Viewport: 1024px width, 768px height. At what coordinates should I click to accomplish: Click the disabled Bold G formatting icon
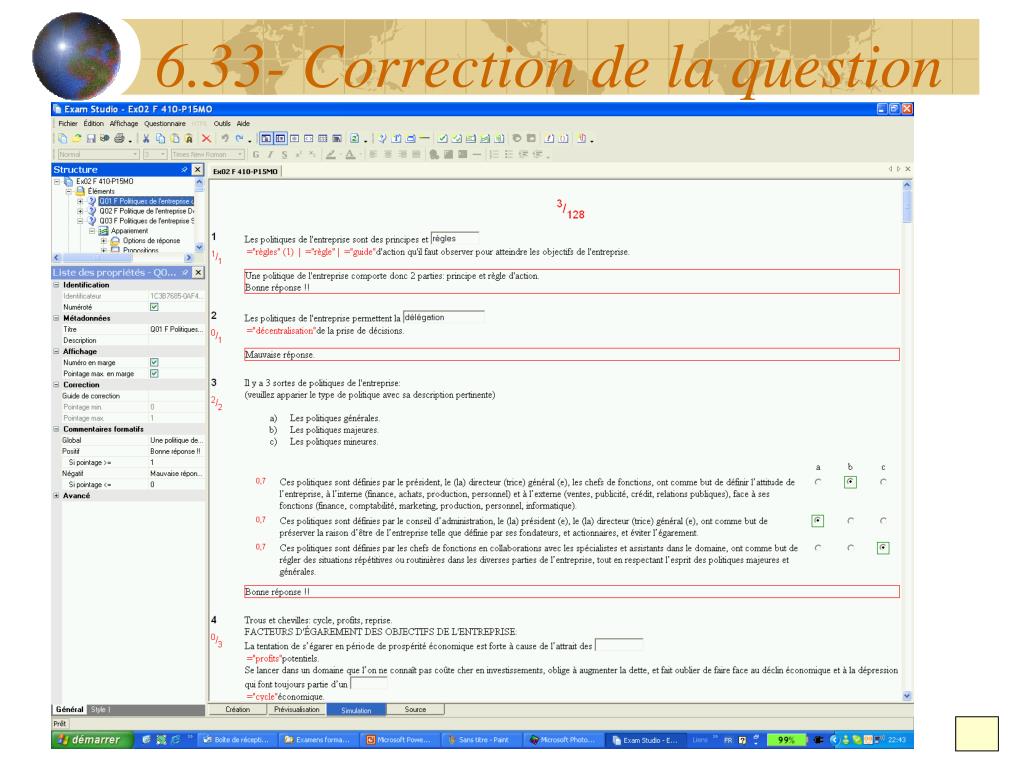(x=256, y=155)
